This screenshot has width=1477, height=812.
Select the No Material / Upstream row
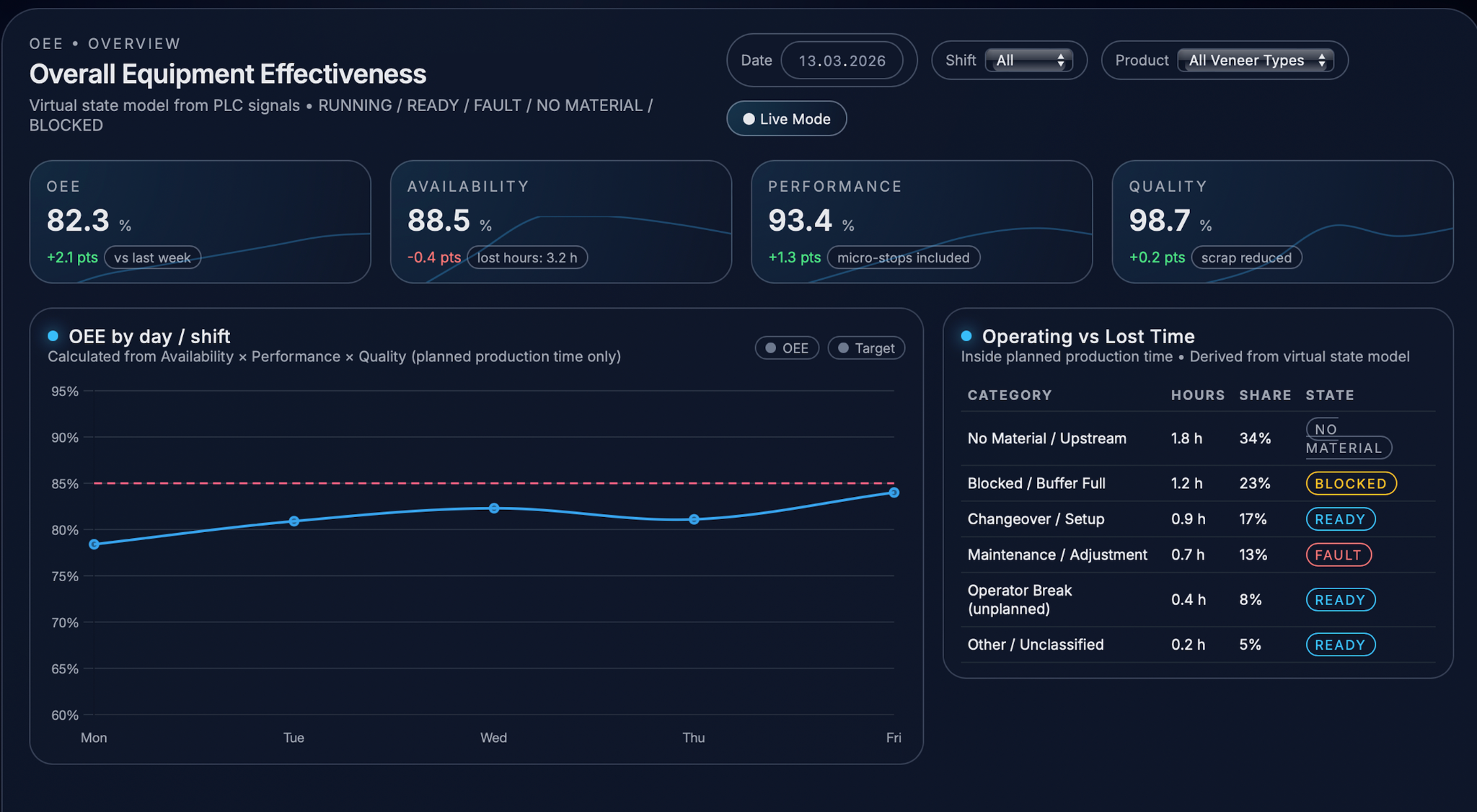click(1046, 438)
